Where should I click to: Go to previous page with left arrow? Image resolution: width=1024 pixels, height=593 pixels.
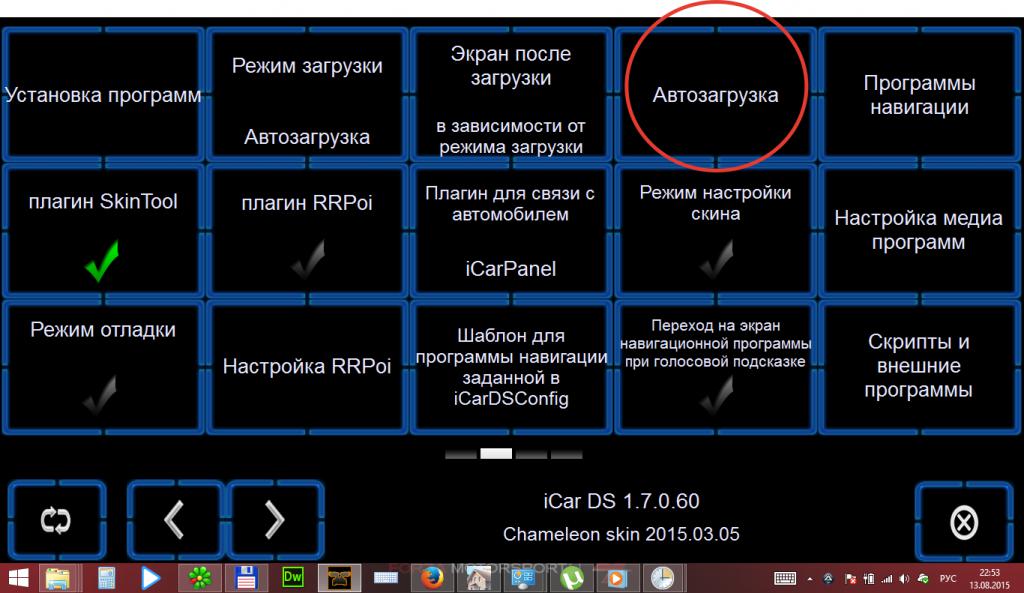pos(175,520)
